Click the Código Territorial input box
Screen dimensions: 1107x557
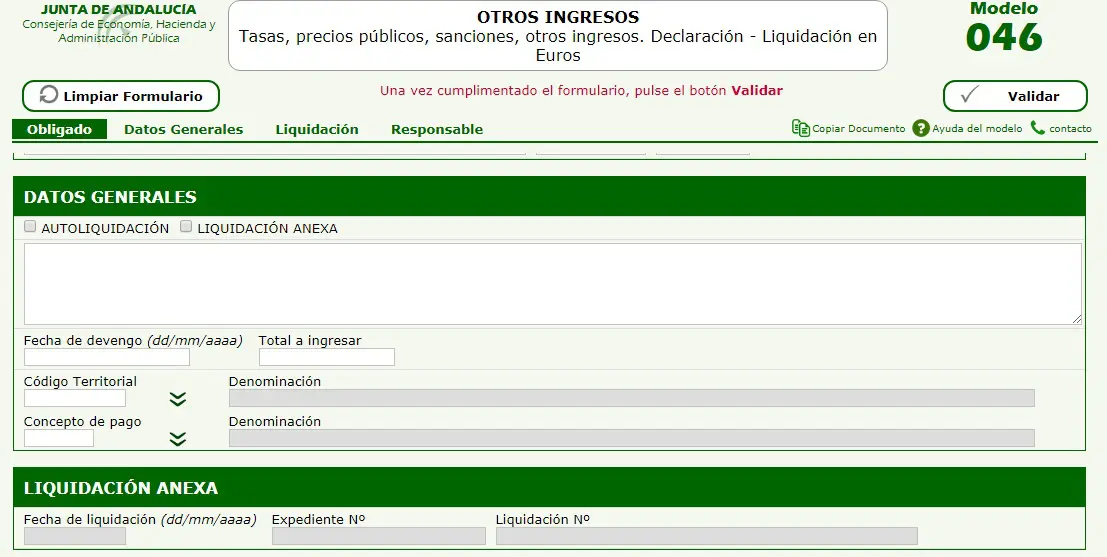pyautogui.click(x=75, y=398)
